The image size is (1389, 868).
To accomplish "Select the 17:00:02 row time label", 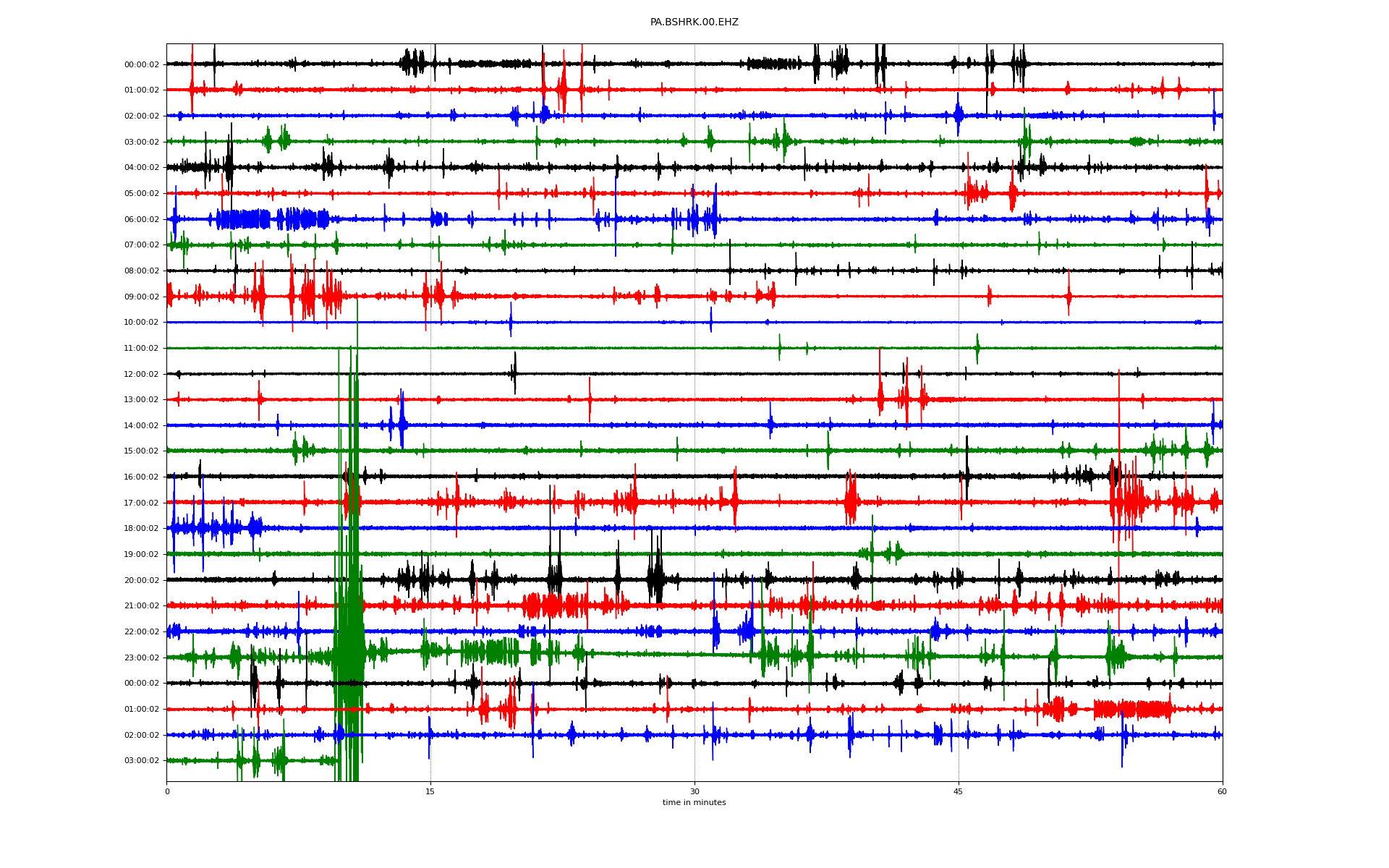I will click(141, 503).
